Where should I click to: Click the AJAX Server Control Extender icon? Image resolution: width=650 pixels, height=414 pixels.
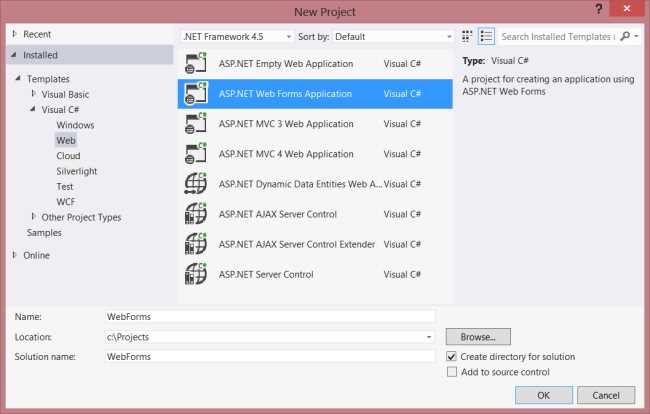(196, 244)
